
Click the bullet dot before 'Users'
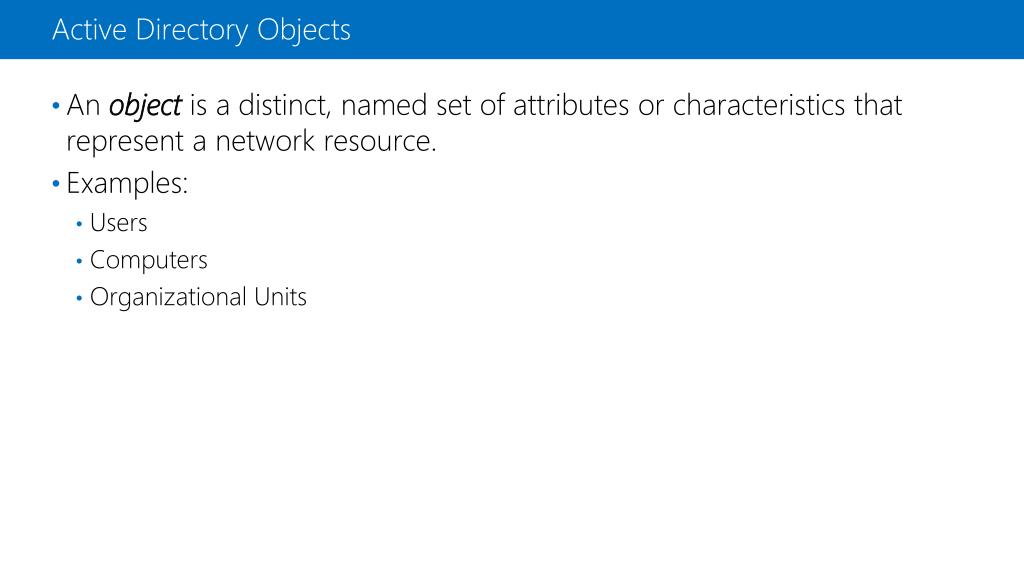point(80,224)
